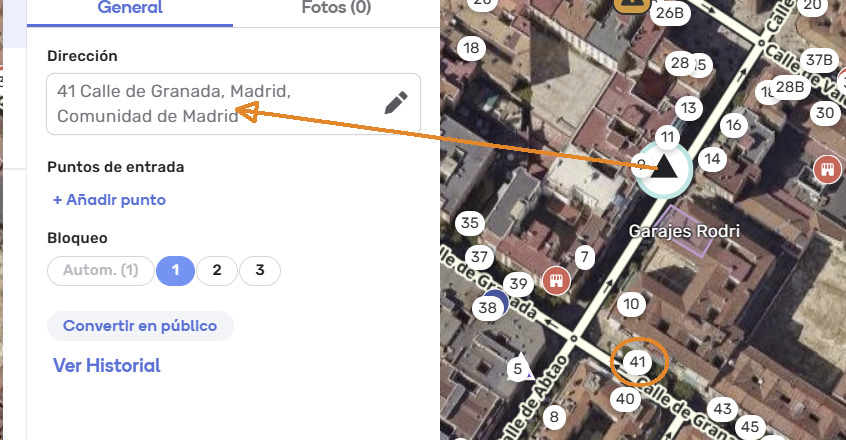This screenshot has width=846, height=440.
Task: Click the yellow warning marker at top
Action: pos(630,4)
